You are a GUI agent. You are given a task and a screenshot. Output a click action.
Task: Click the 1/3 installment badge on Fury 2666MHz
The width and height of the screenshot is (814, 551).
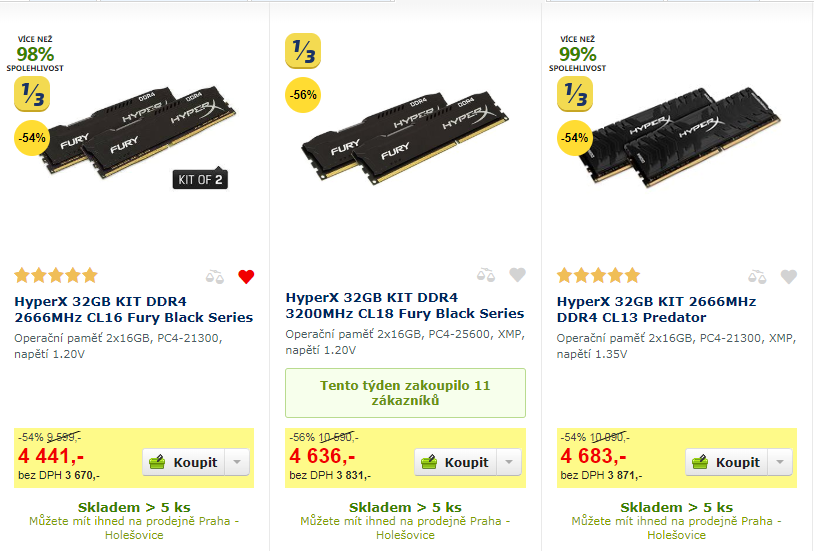tap(32, 94)
